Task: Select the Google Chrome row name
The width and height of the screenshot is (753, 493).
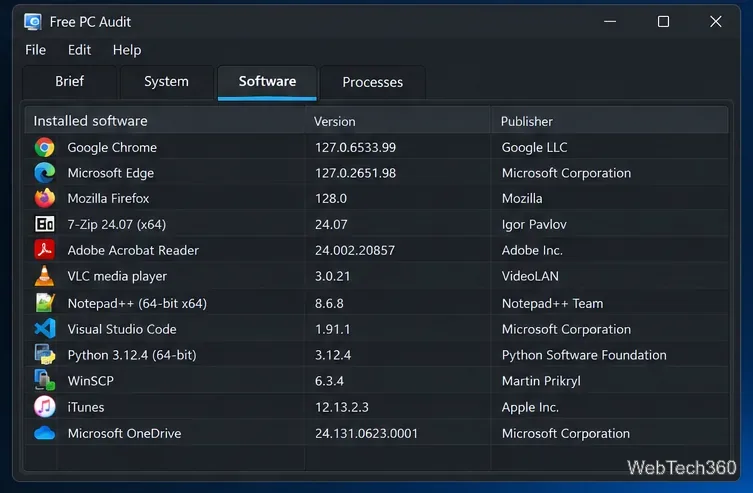Action: 112,147
